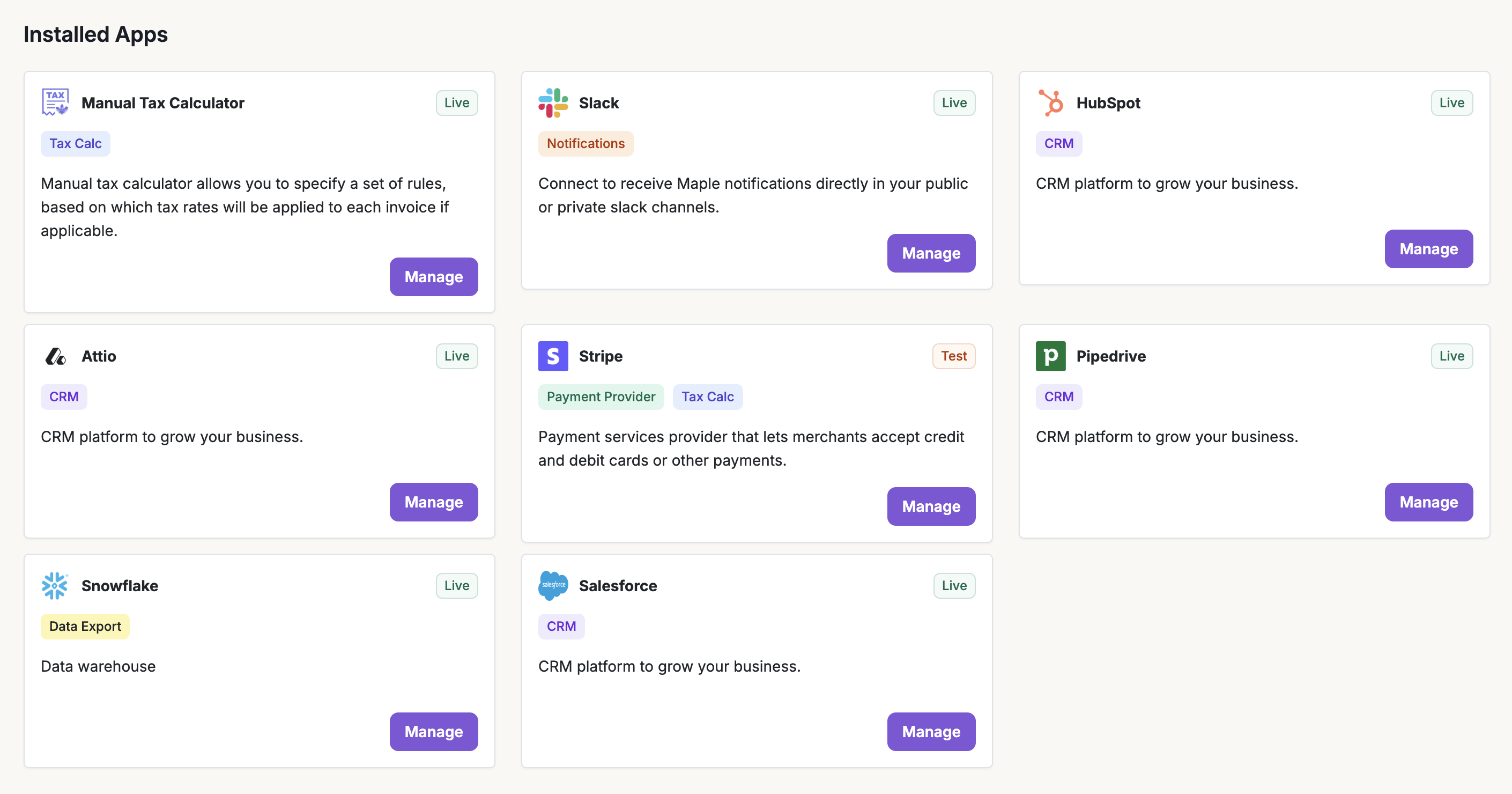The height and width of the screenshot is (794, 1512).
Task: Select the Salesforce cloud icon
Action: [x=553, y=585]
